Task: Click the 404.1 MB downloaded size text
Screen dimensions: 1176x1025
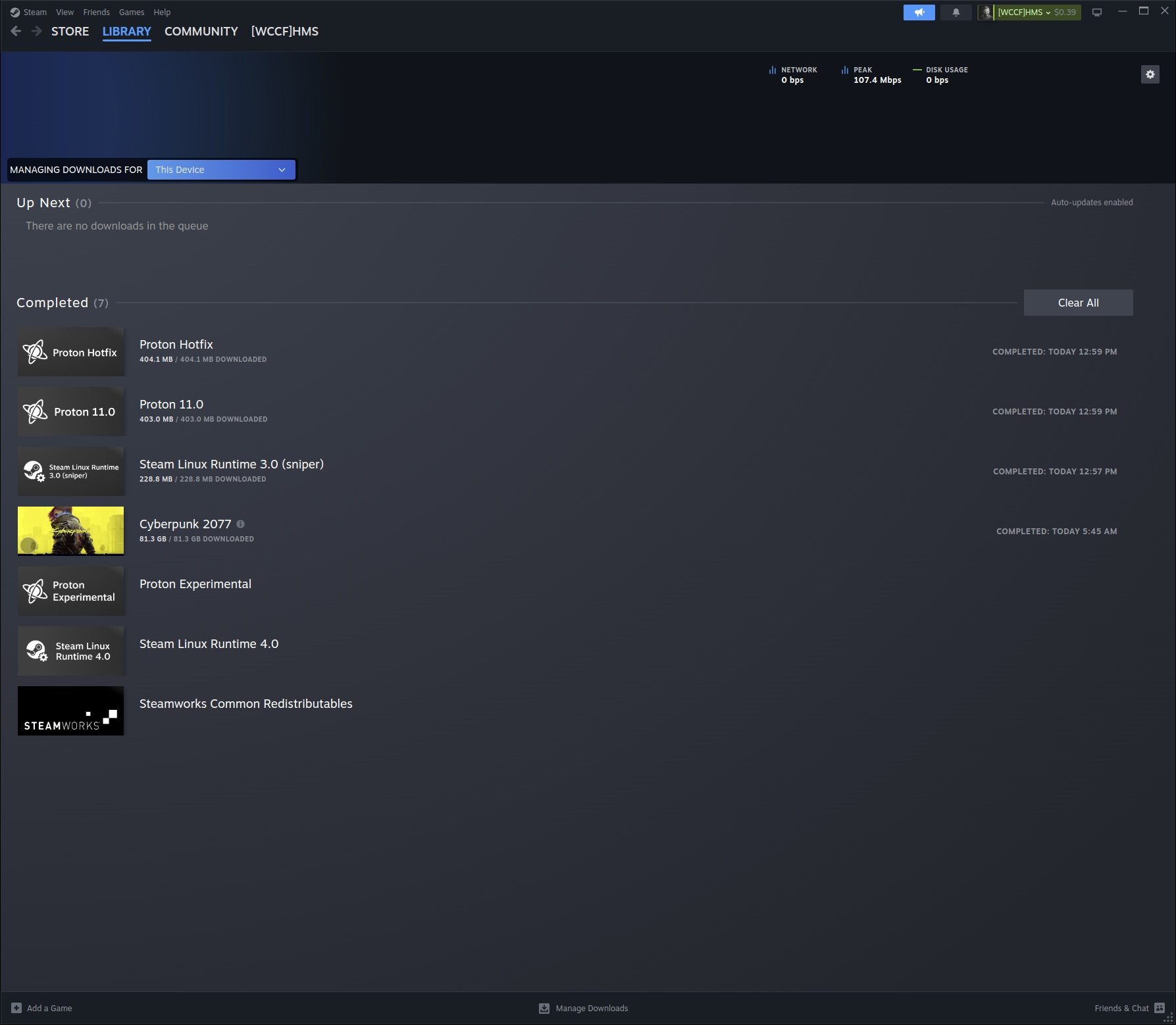Action: click(x=203, y=359)
